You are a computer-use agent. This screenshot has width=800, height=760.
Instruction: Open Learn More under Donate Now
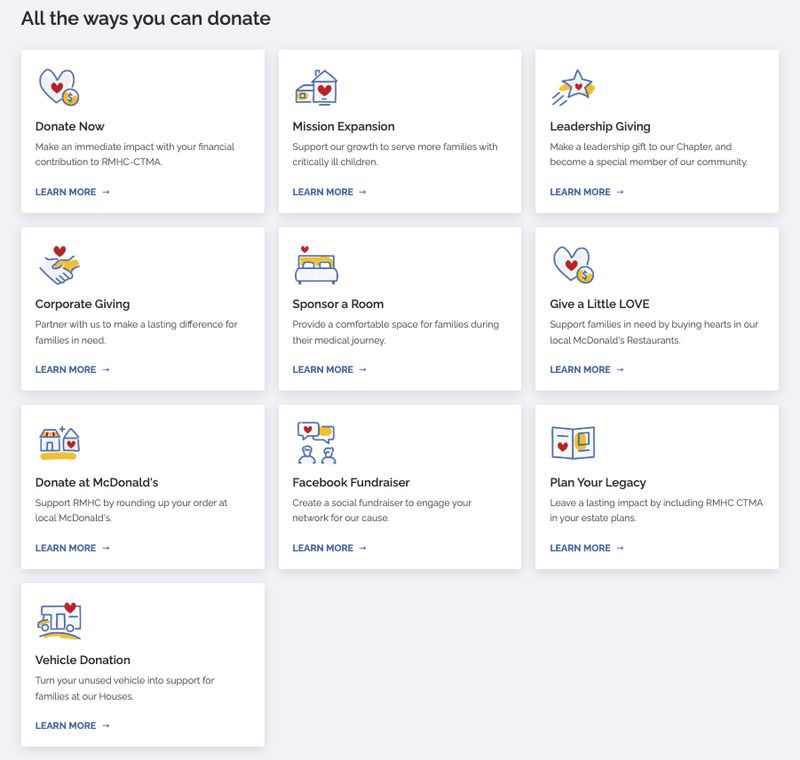point(66,191)
